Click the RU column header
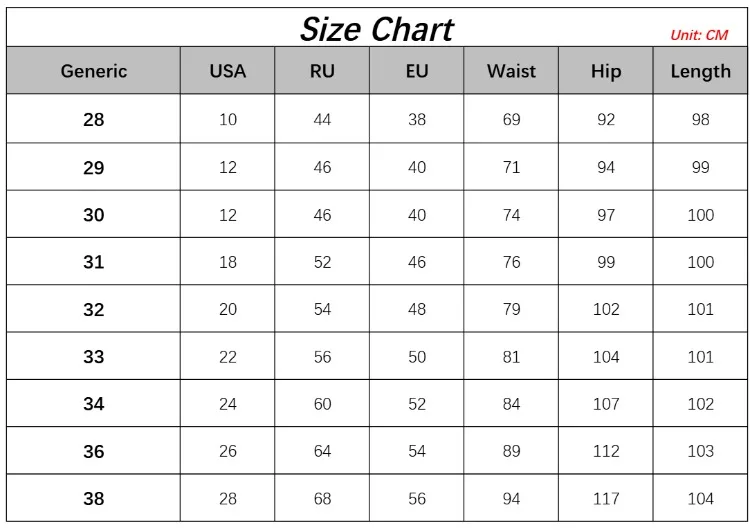This screenshot has width=750, height=530. pos(322,71)
